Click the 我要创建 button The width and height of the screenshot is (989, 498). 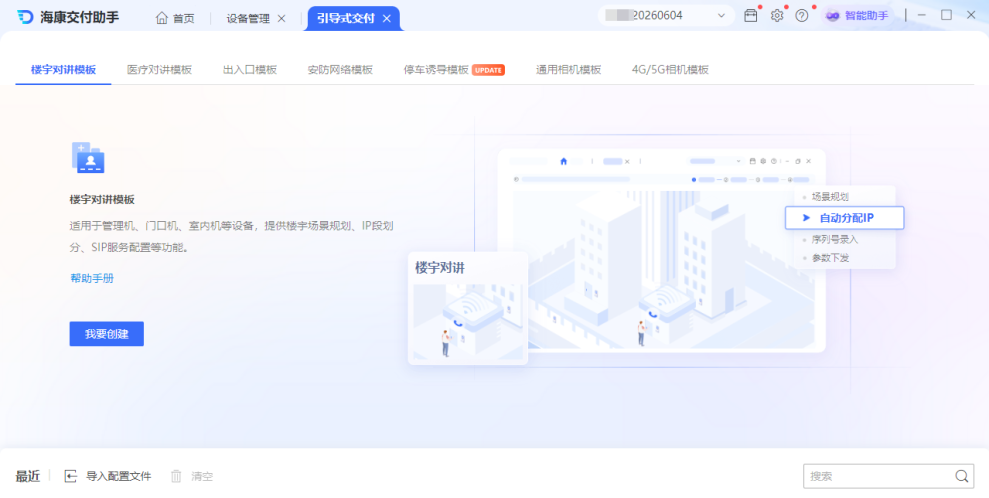click(107, 334)
